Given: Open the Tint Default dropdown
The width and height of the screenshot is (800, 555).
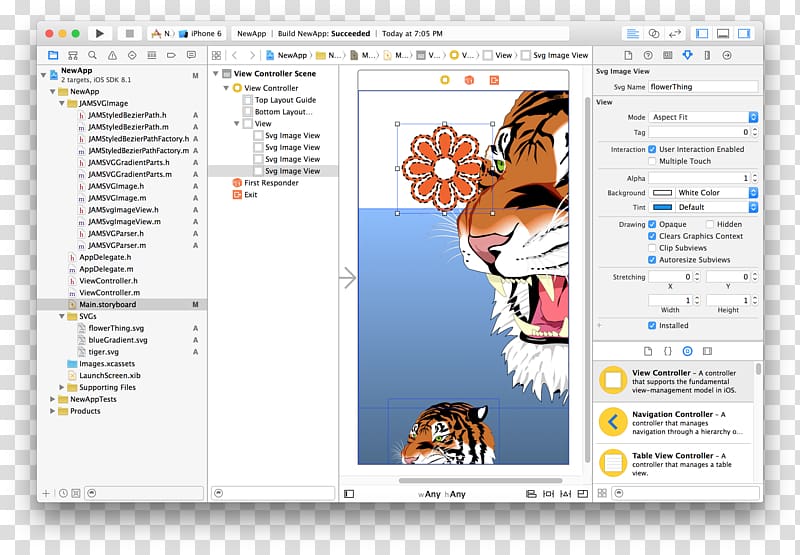Looking at the screenshot, I should coord(717,208).
